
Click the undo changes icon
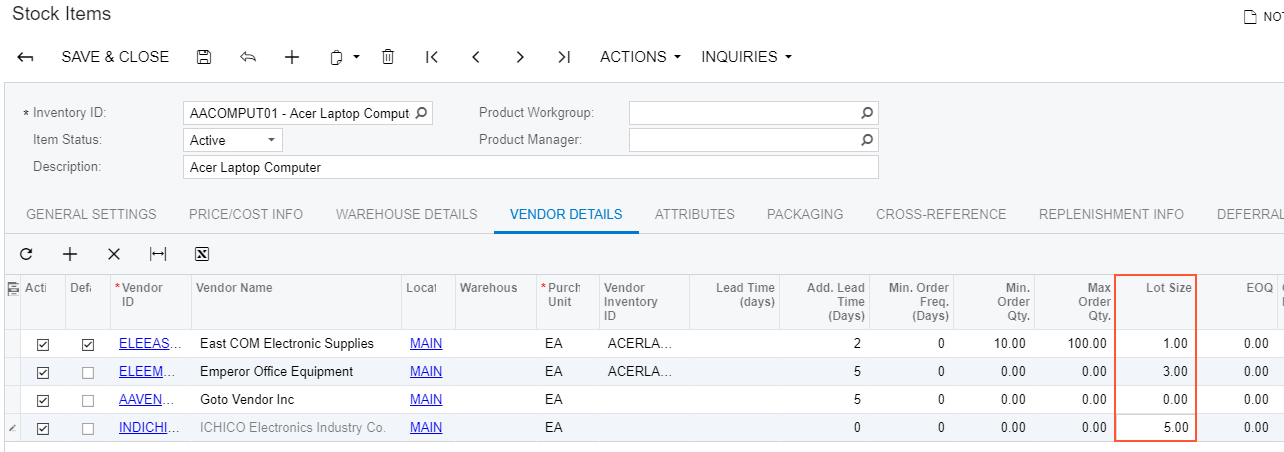(x=248, y=57)
